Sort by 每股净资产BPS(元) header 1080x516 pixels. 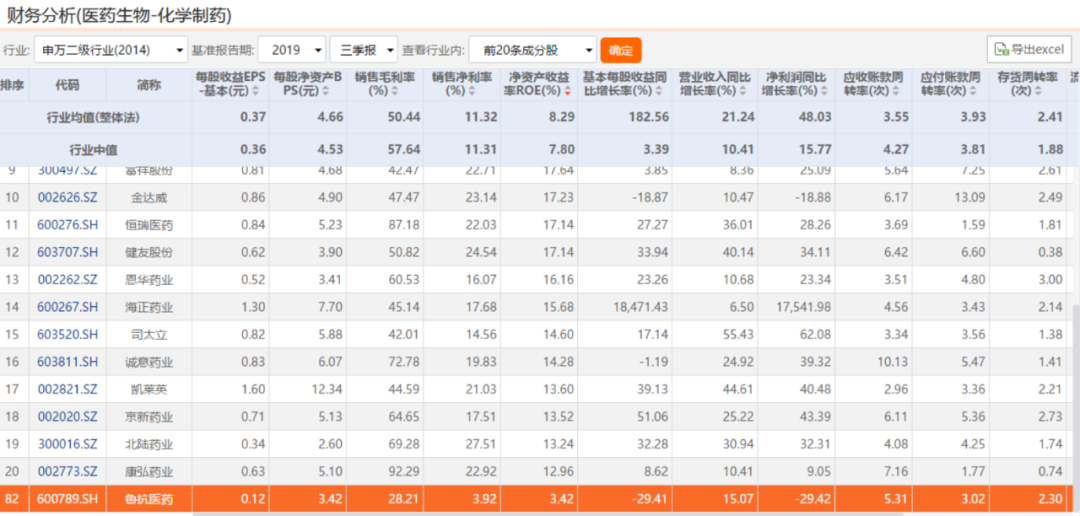tap(308, 85)
